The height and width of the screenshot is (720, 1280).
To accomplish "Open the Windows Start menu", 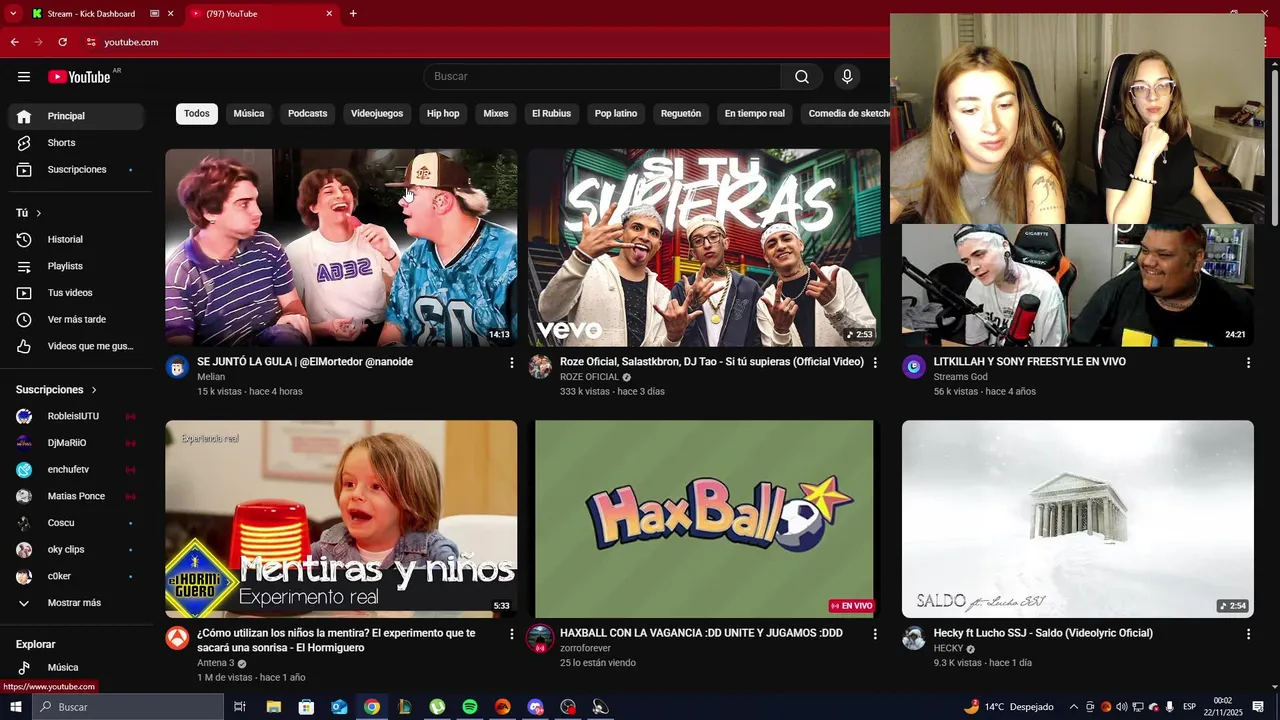I will click(x=15, y=707).
